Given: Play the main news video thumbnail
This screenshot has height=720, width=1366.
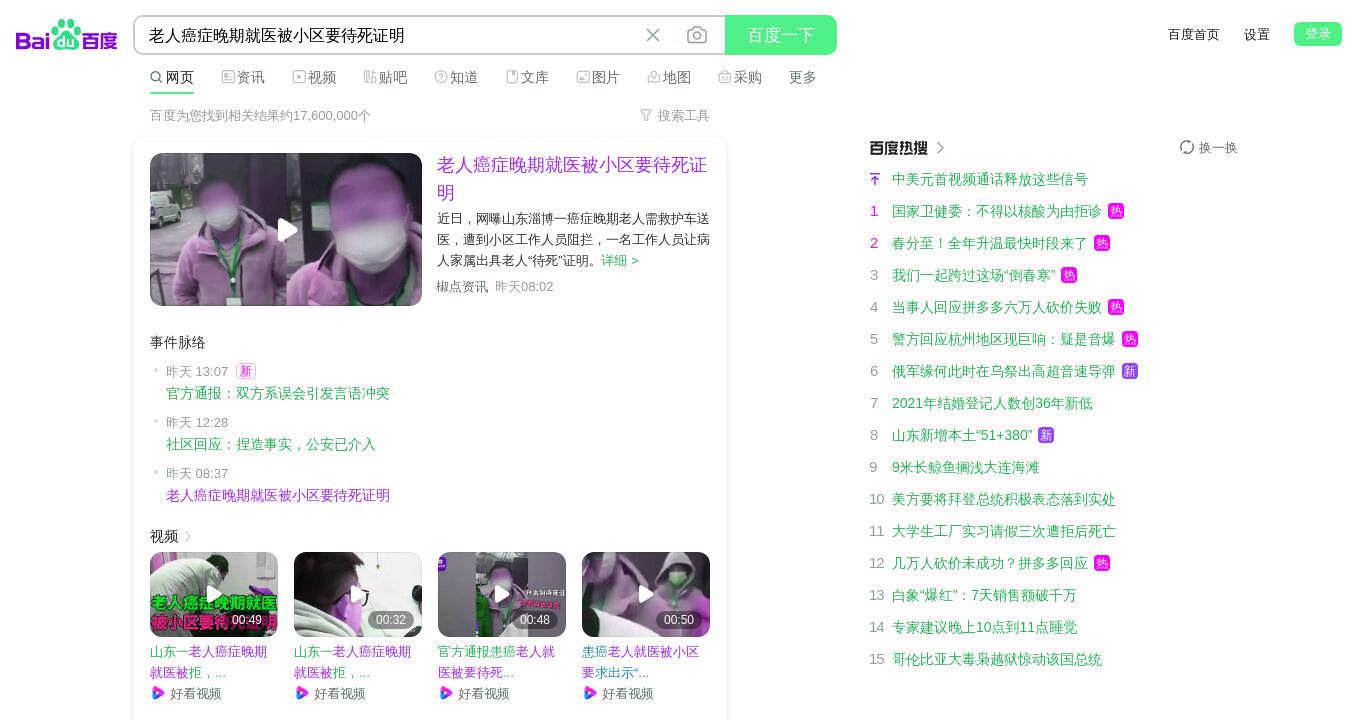Looking at the screenshot, I should (286, 229).
